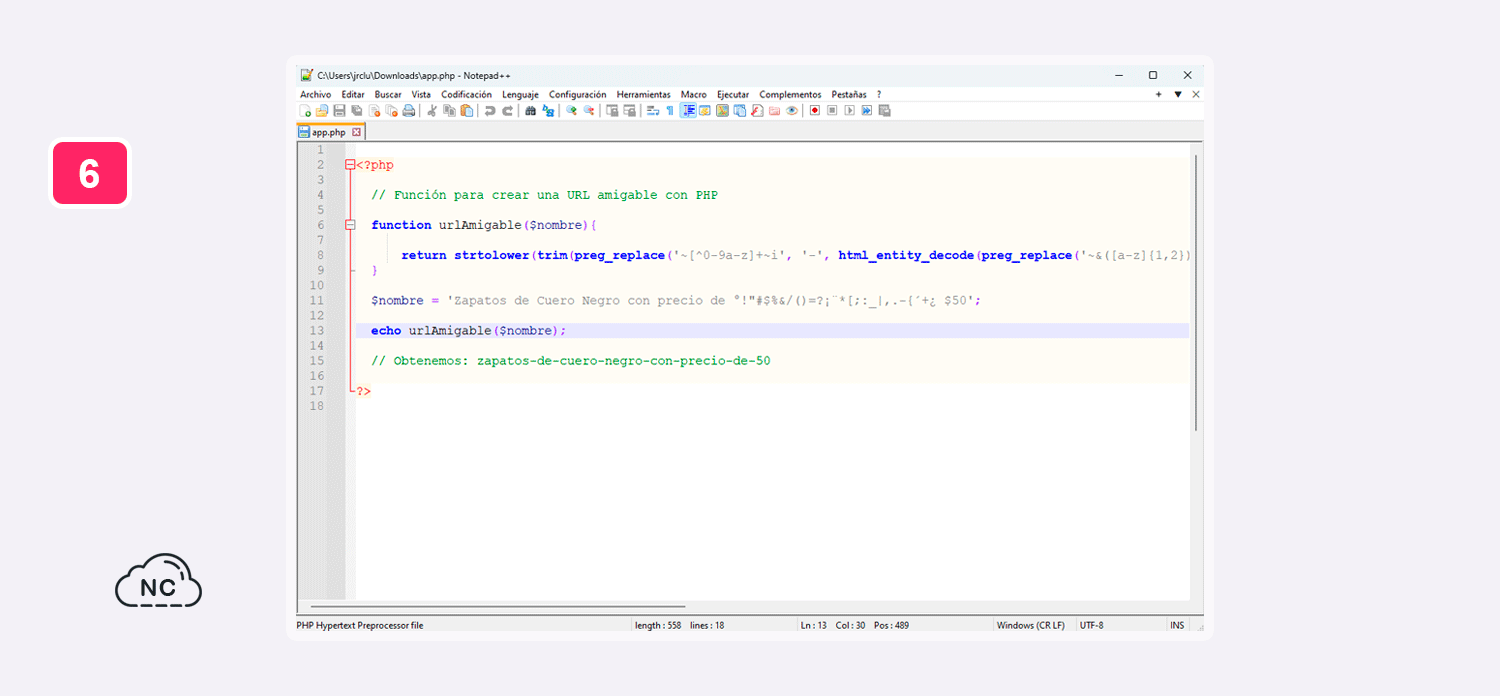The image size is (1500, 696).
Task: Place cursor on echo urlAmigable line
Action: [772, 330]
